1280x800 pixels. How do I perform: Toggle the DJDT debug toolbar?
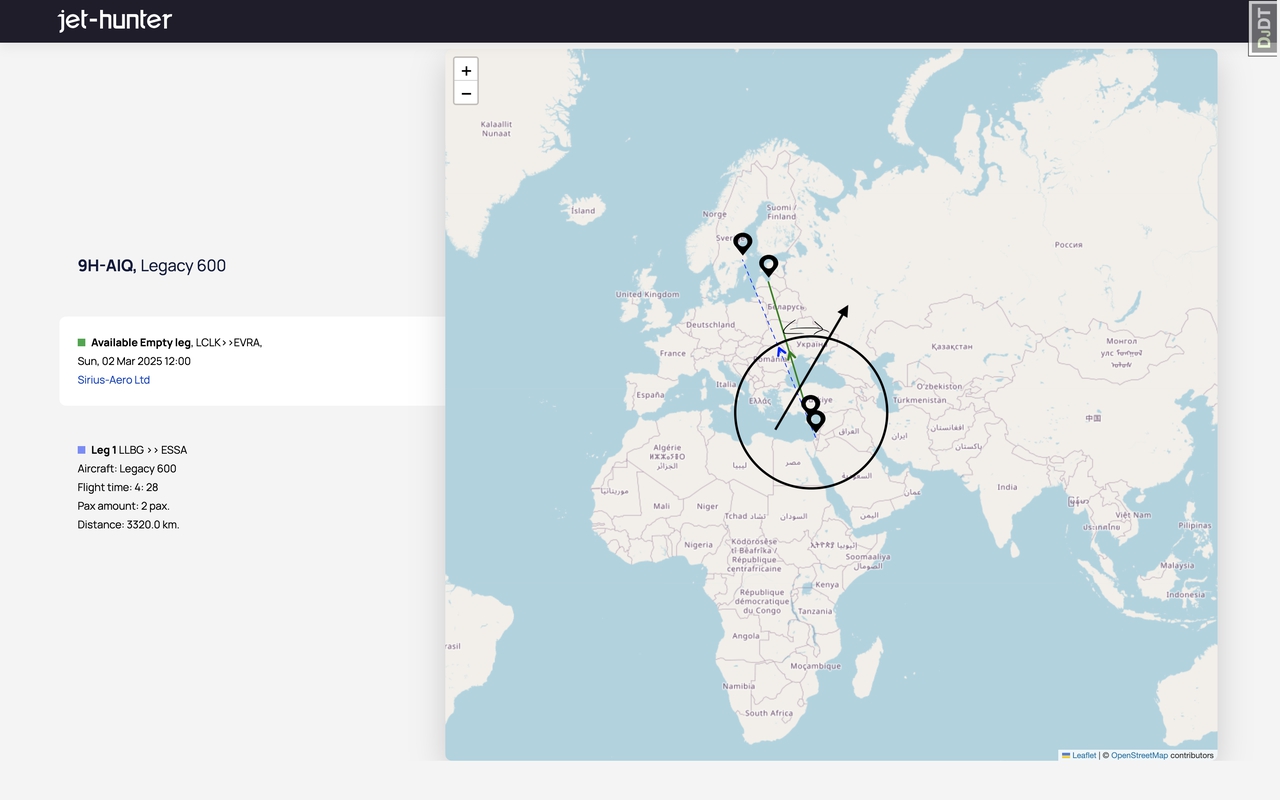1264,28
